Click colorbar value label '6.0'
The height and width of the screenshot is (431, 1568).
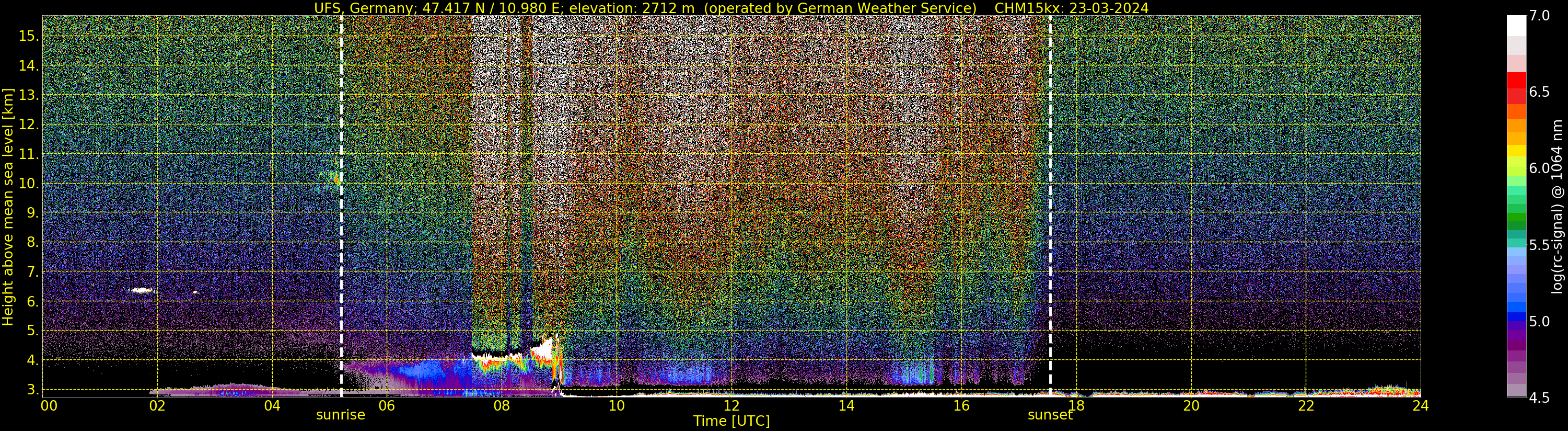pyautogui.click(x=1539, y=168)
